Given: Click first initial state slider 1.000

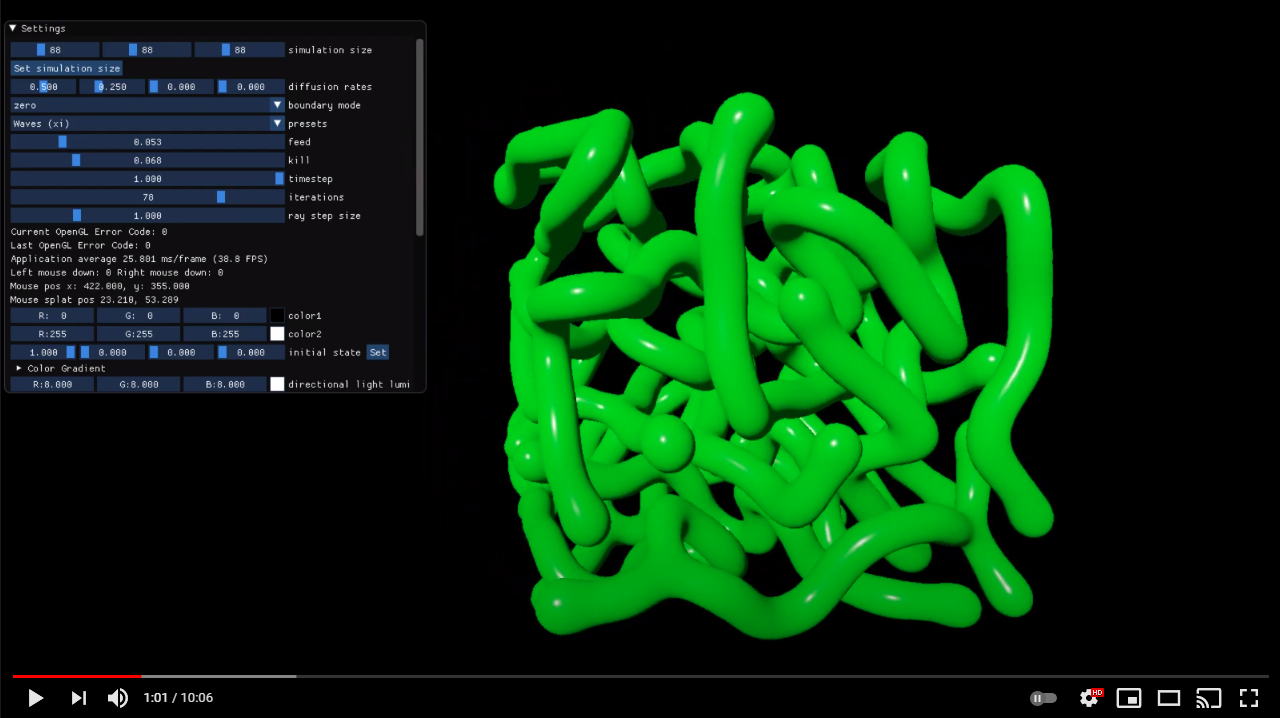Looking at the screenshot, I should click(43, 352).
